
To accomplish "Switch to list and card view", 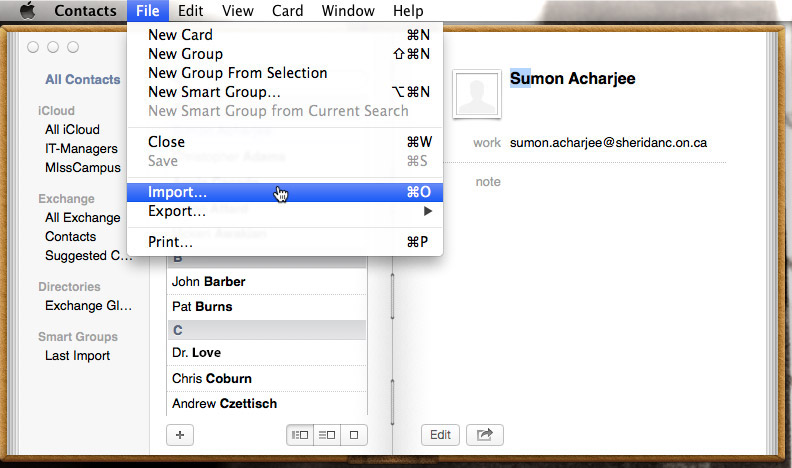I will 327,435.
